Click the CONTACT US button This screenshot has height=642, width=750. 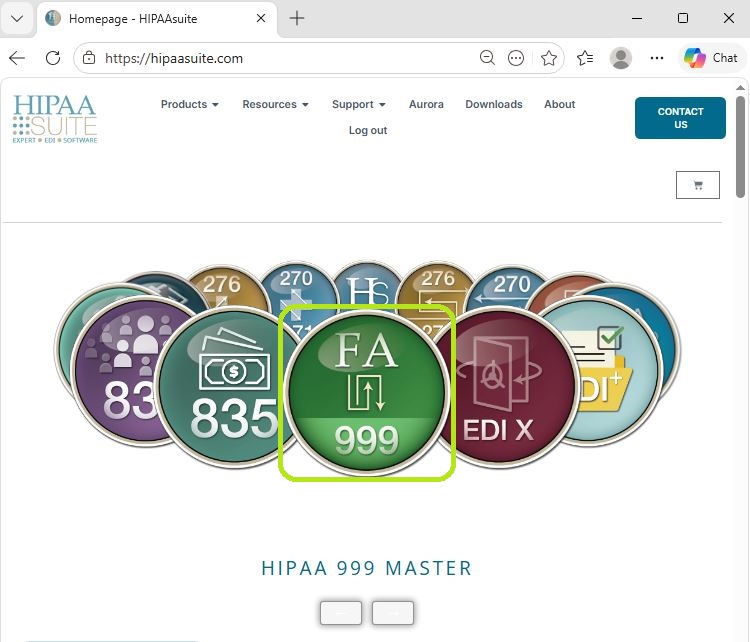(x=680, y=118)
